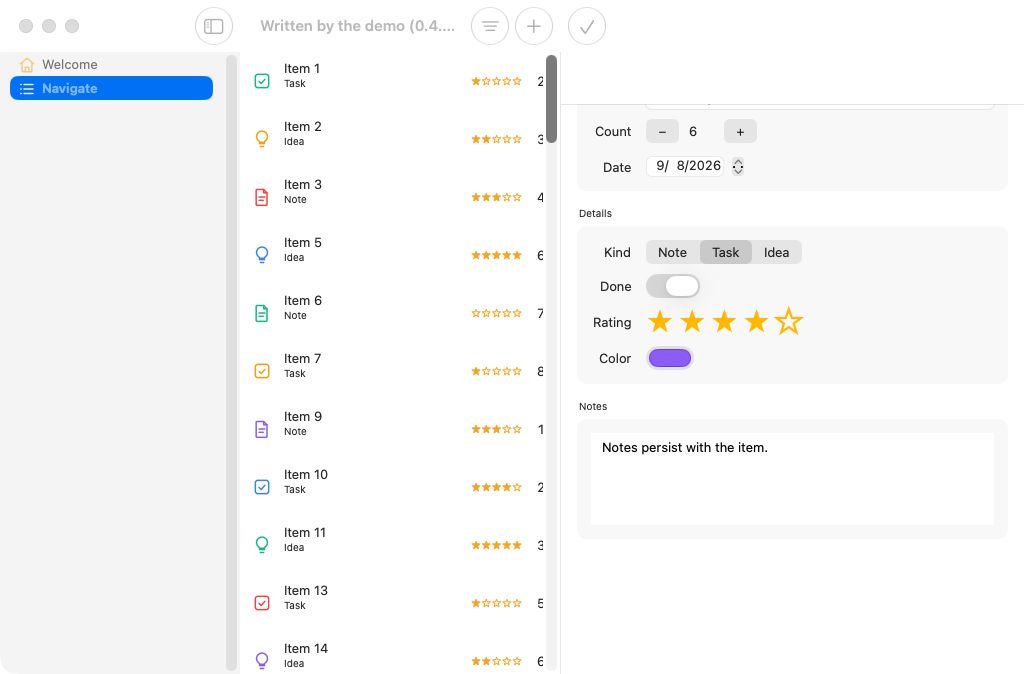Click the green task icon of Item 1
The height and width of the screenshot is (674, 1024).
(262, 81)
